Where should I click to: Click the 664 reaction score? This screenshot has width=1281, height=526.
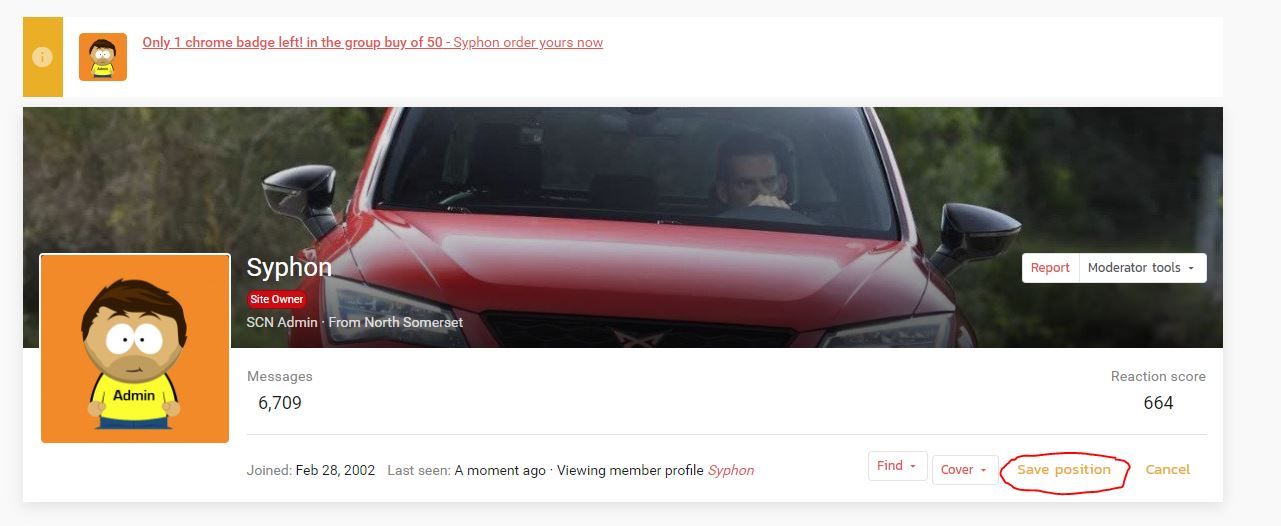pos(1158,403)
